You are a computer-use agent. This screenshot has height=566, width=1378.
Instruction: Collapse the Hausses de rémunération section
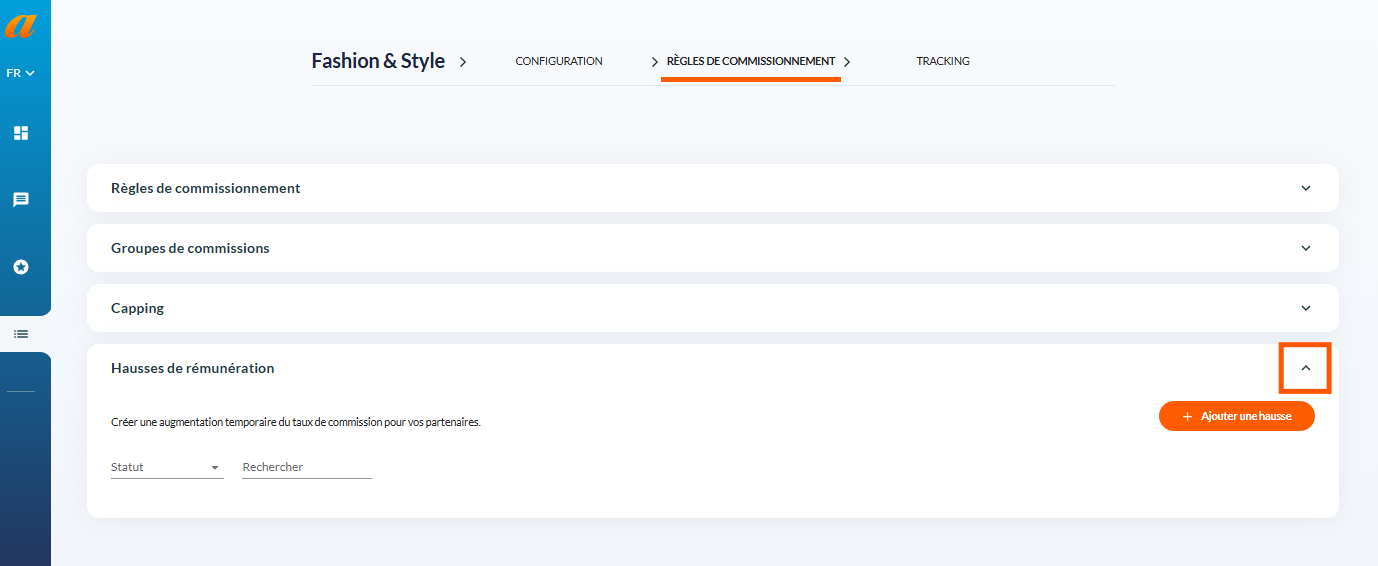(x=1305, y=368)
